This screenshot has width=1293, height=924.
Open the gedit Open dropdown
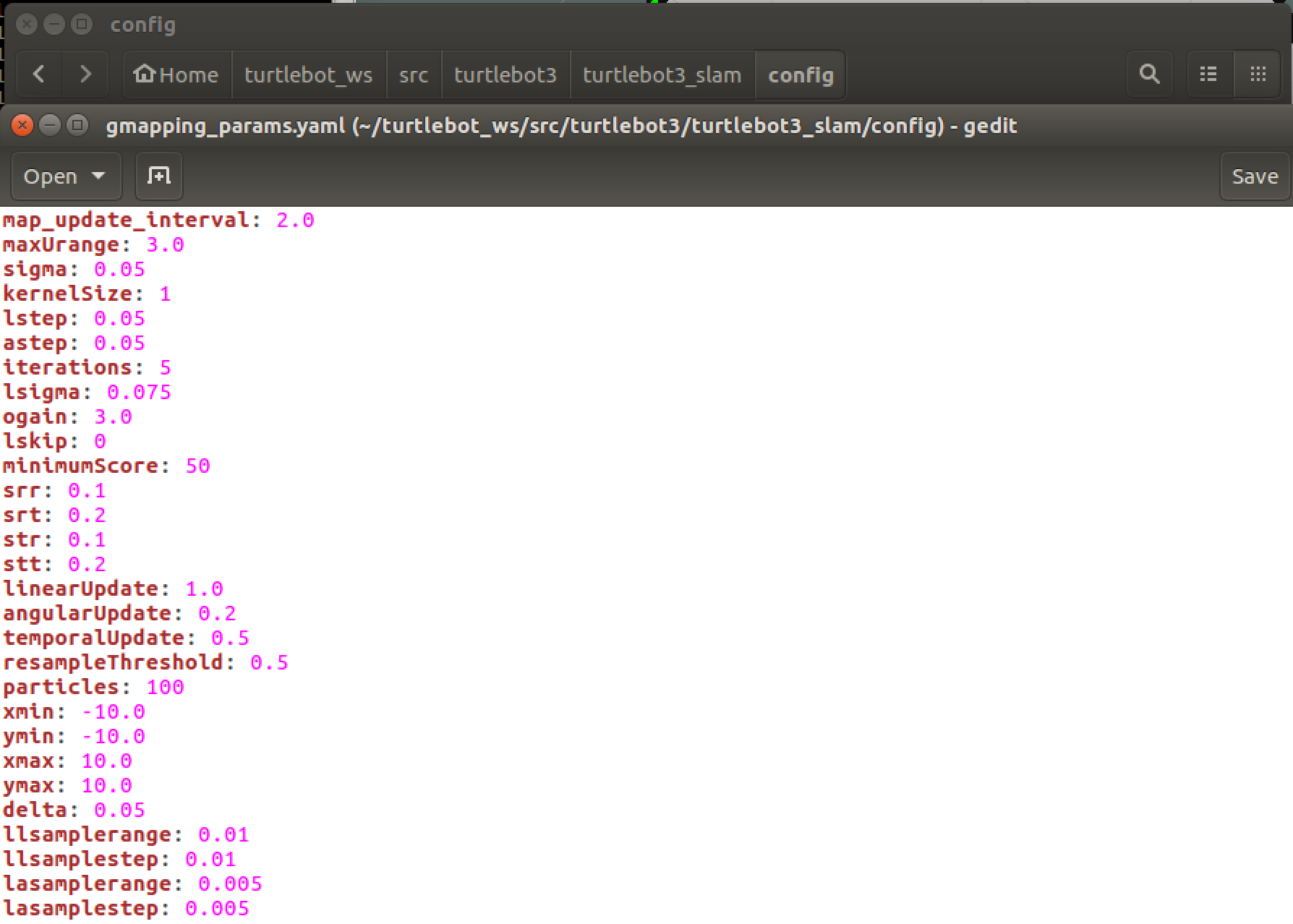[66, 176]
